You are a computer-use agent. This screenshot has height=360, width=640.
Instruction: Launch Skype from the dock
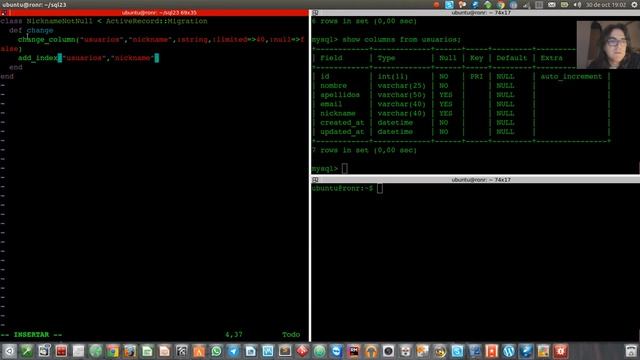click(x=457, y=351)
